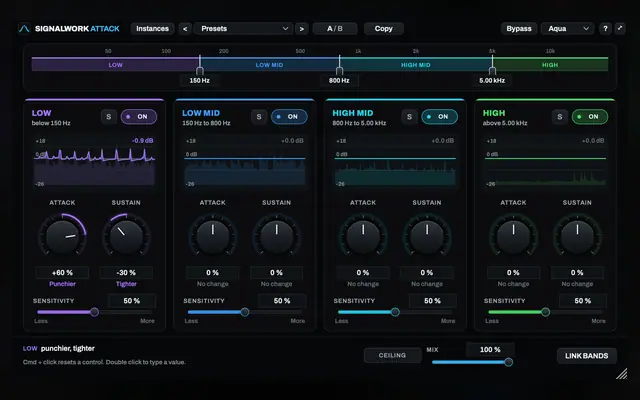Image resolution: width=640 pixels, height=400 pixels.
Task: Select the LOW segment in the crossover bar
Action: (x=116, y=64)
